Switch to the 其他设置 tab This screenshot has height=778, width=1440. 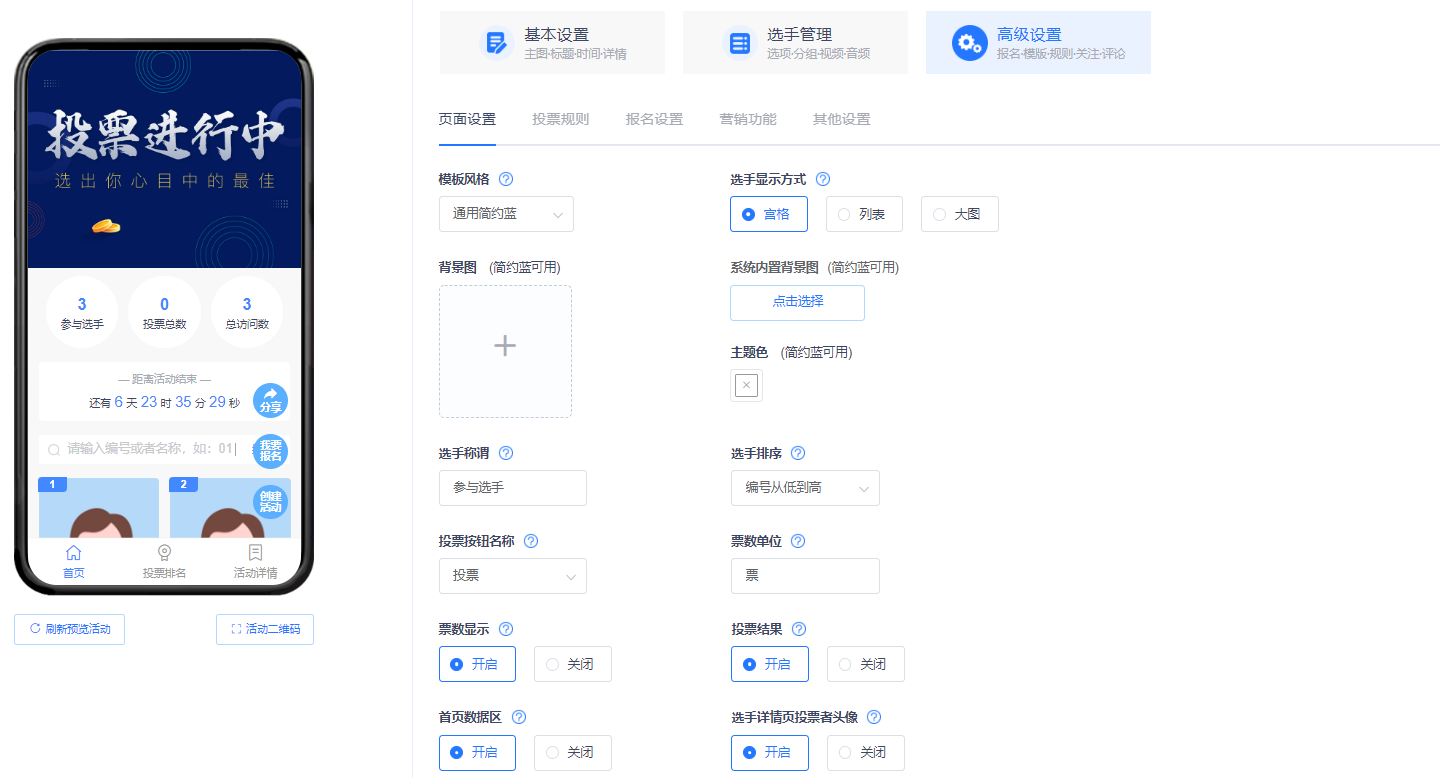[x=842, y=119]
